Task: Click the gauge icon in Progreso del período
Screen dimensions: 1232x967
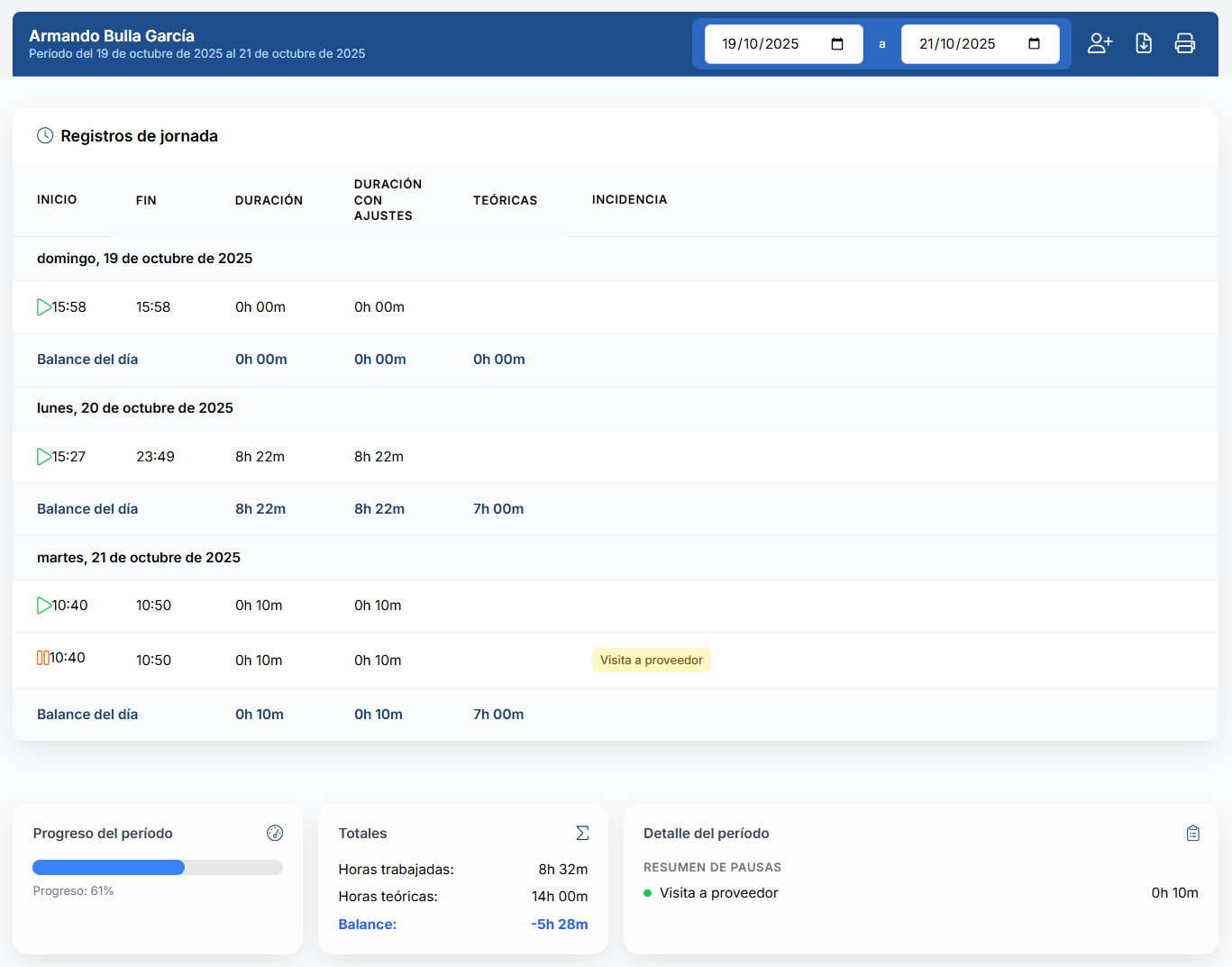Action: point(275,833)
